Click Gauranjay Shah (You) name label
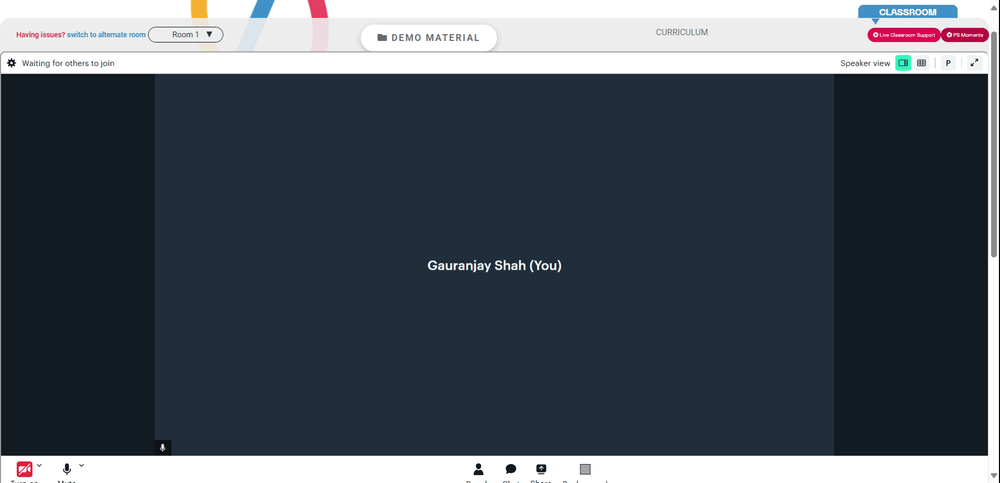Screen dimensions: 1000x483 [x=494, y=265]
